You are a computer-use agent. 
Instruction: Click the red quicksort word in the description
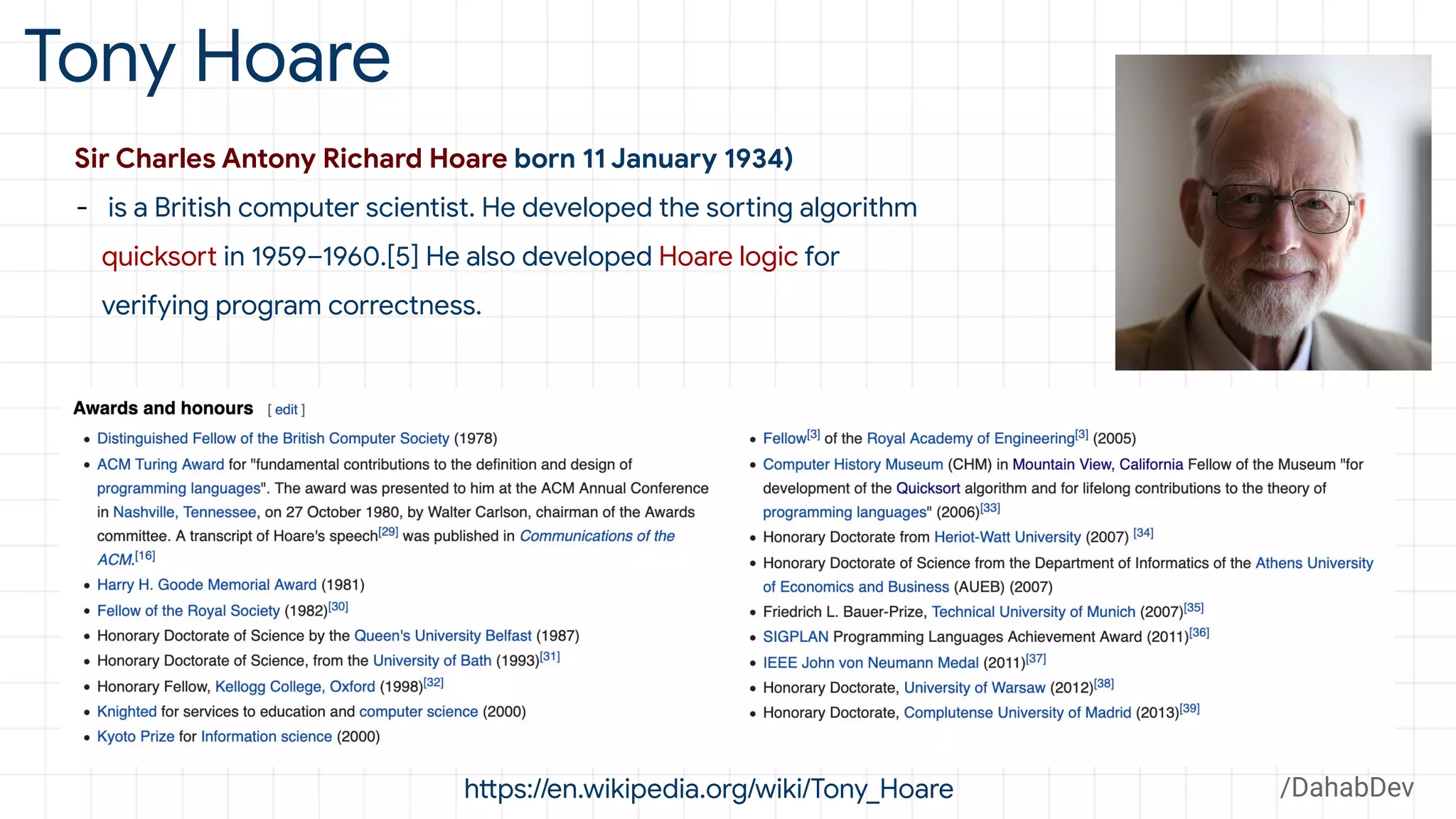(x=159, y=257)
